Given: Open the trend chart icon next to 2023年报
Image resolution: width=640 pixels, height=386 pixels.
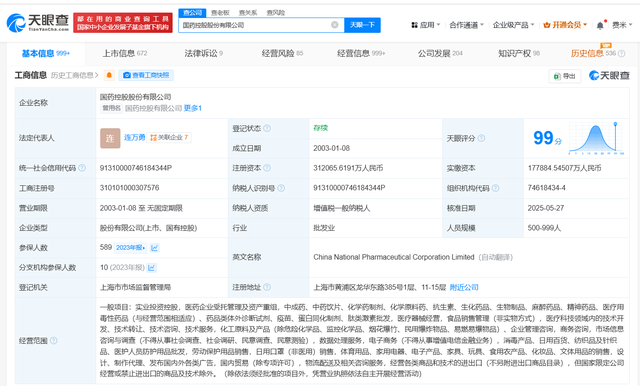Looking at the screenshot, I should (x=154, y=248).
